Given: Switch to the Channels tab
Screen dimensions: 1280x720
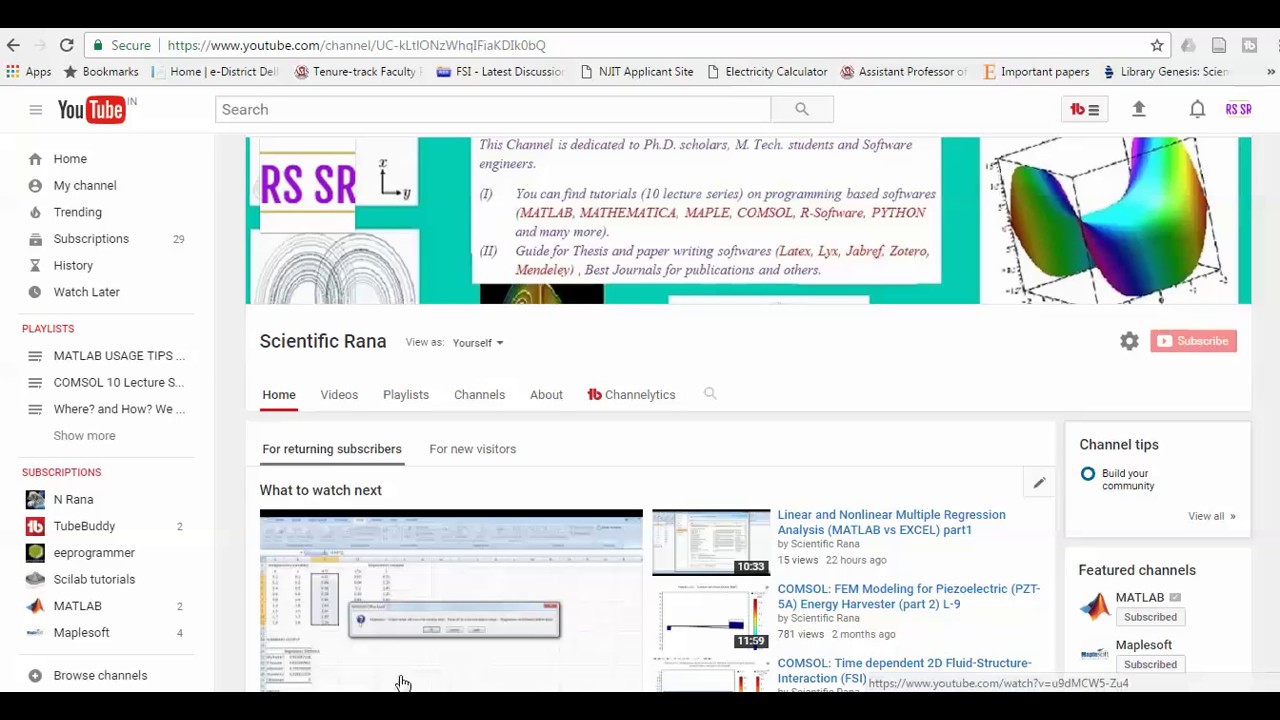Looking at the screenshot, I should (x=479, y=395).
